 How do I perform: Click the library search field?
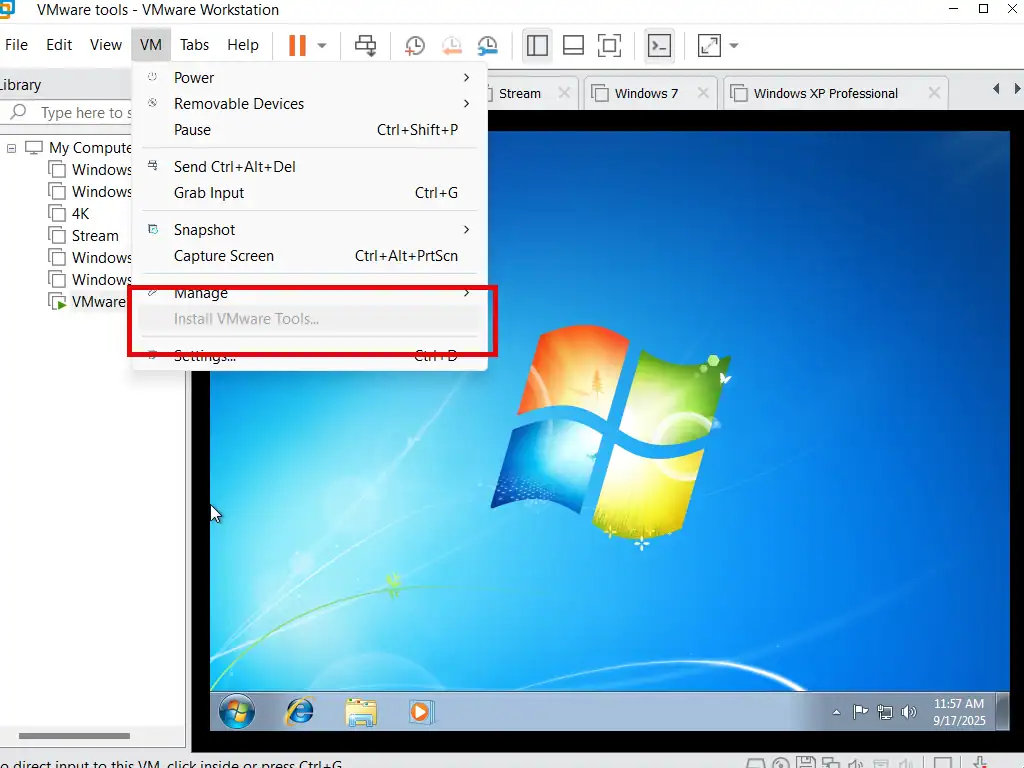click(67, 113)
